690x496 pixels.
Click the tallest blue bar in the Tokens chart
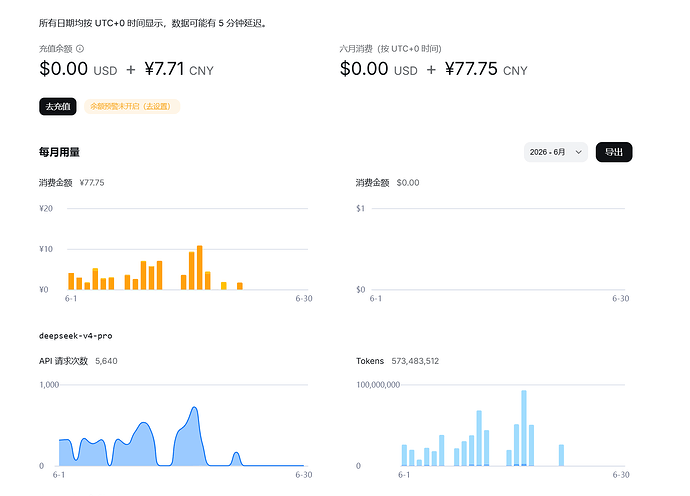click(x=524, y=428)
